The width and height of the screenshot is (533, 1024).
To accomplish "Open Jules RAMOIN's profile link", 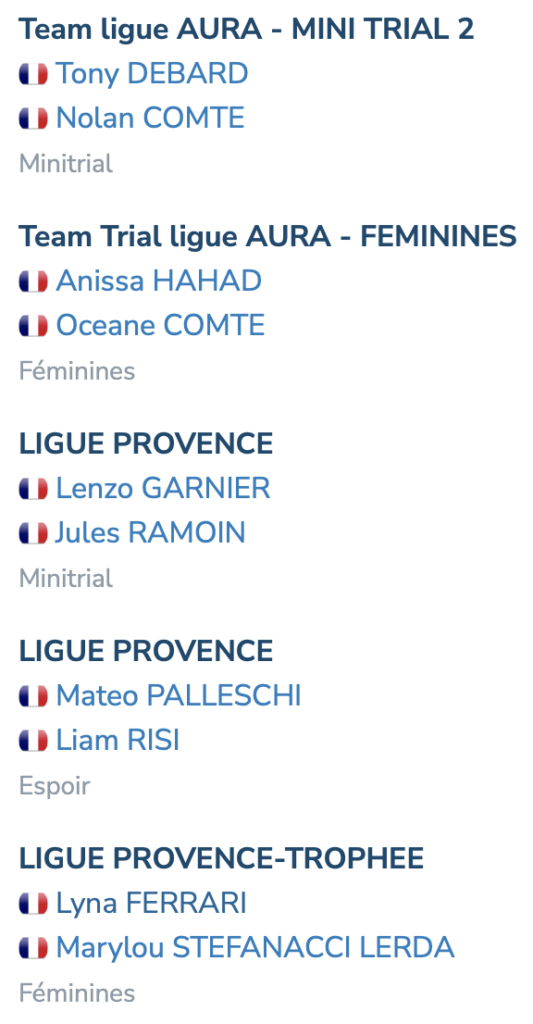I will pyautogui.click(x=151, y=533).
